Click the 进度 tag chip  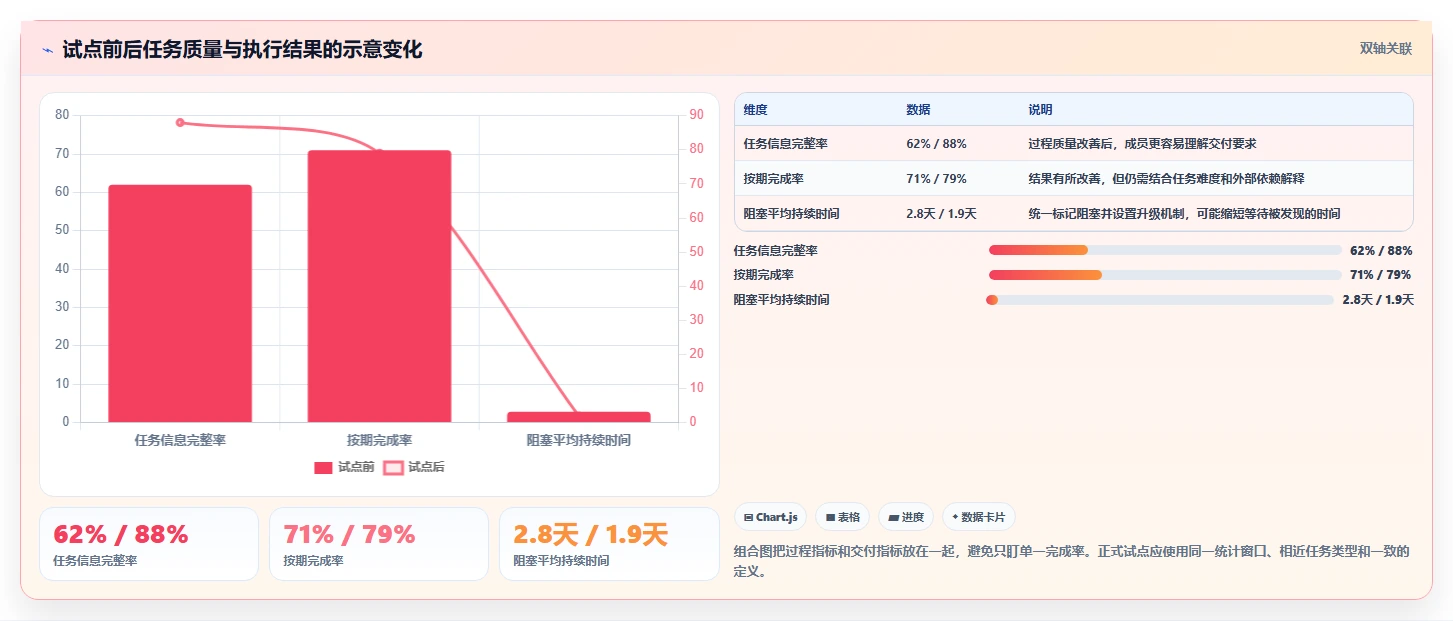[x=905, y=517]
